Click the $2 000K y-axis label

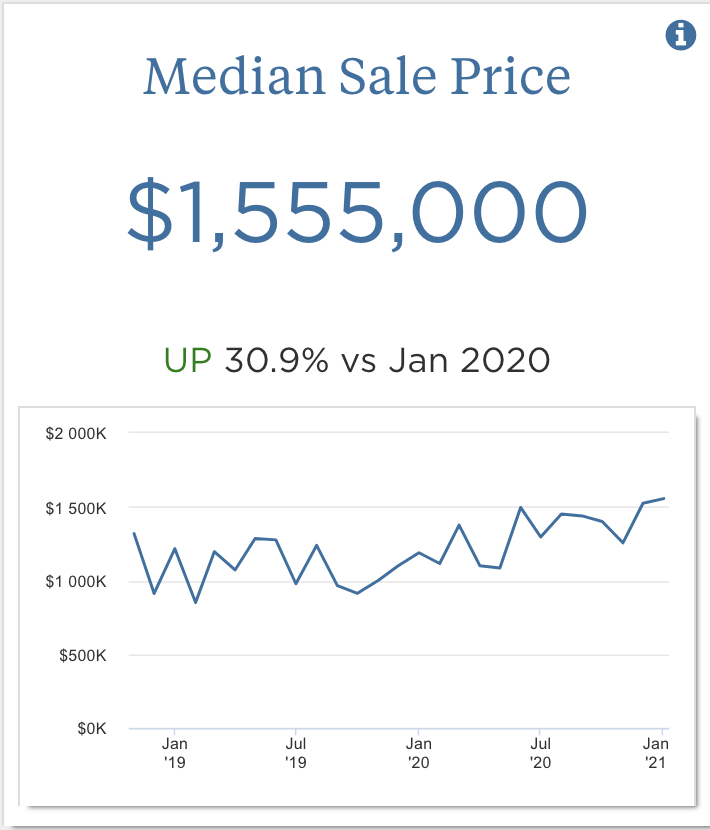pyautogui.click(x=83, y=434)
